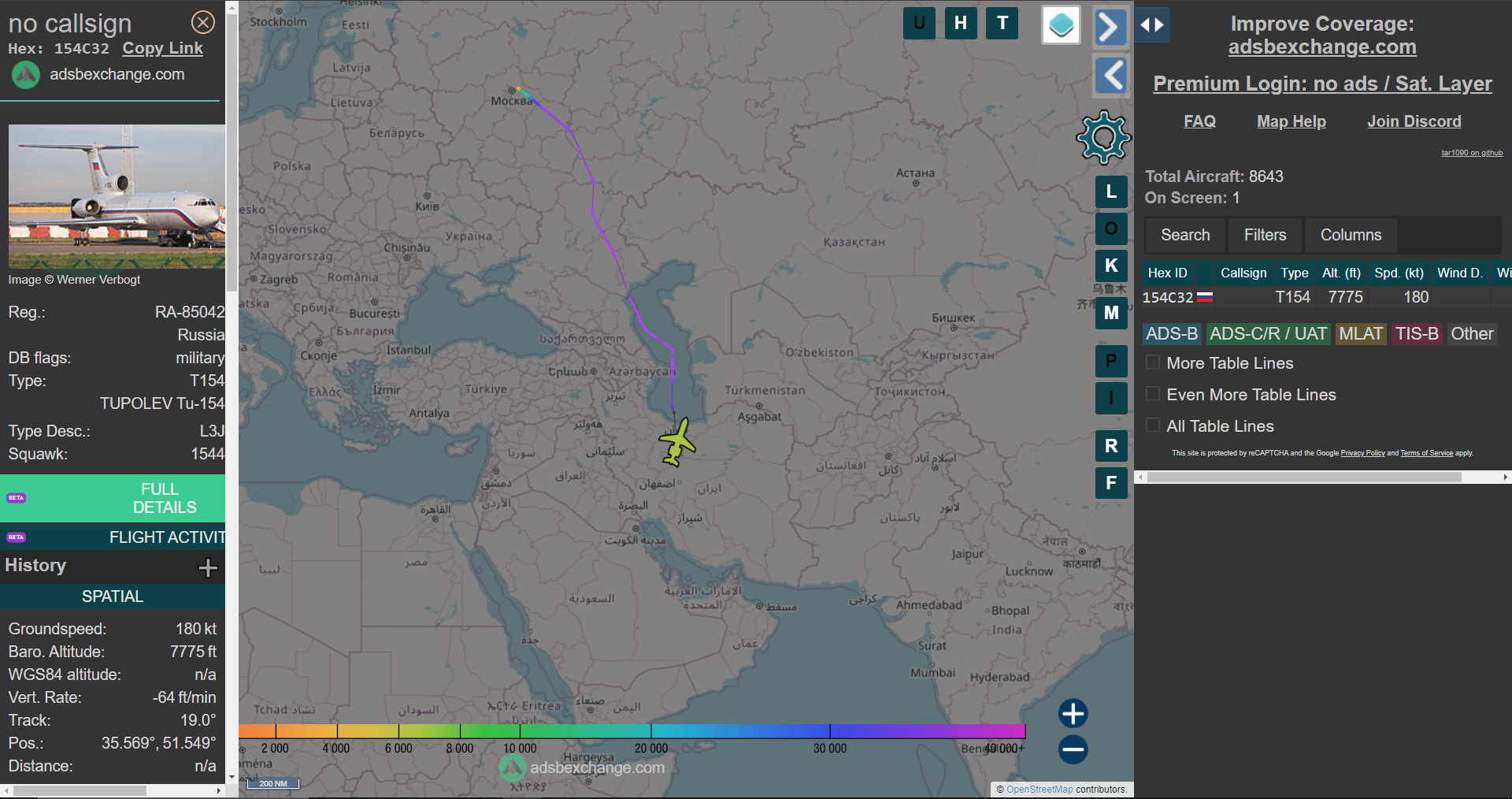Viewport: 1512px width, 799px height.
Task: Open the OpenStreetMap attribution link
Action: click(1039, 789)
